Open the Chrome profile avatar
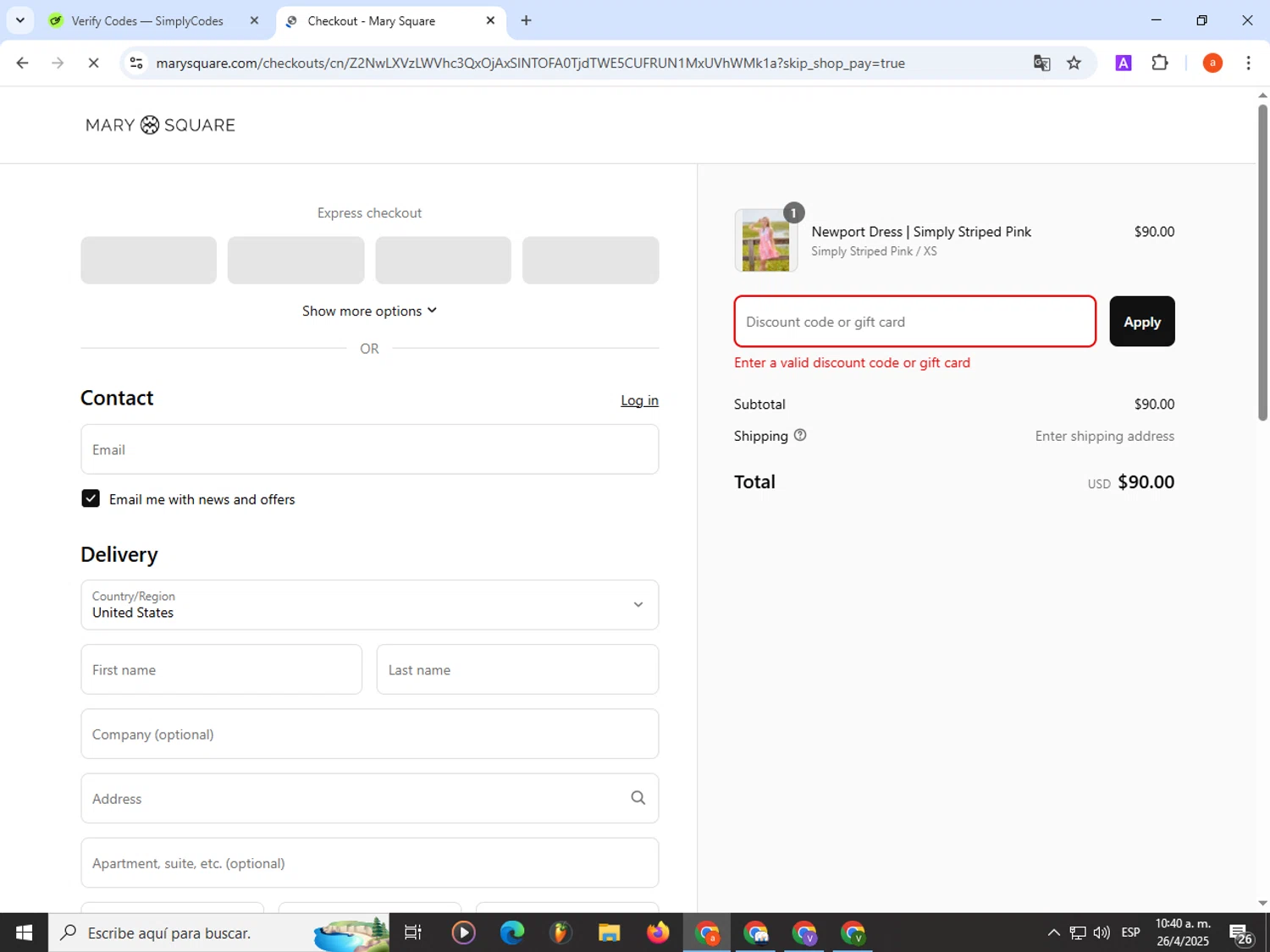The image size is (1270, 952). click(1212, 63)
